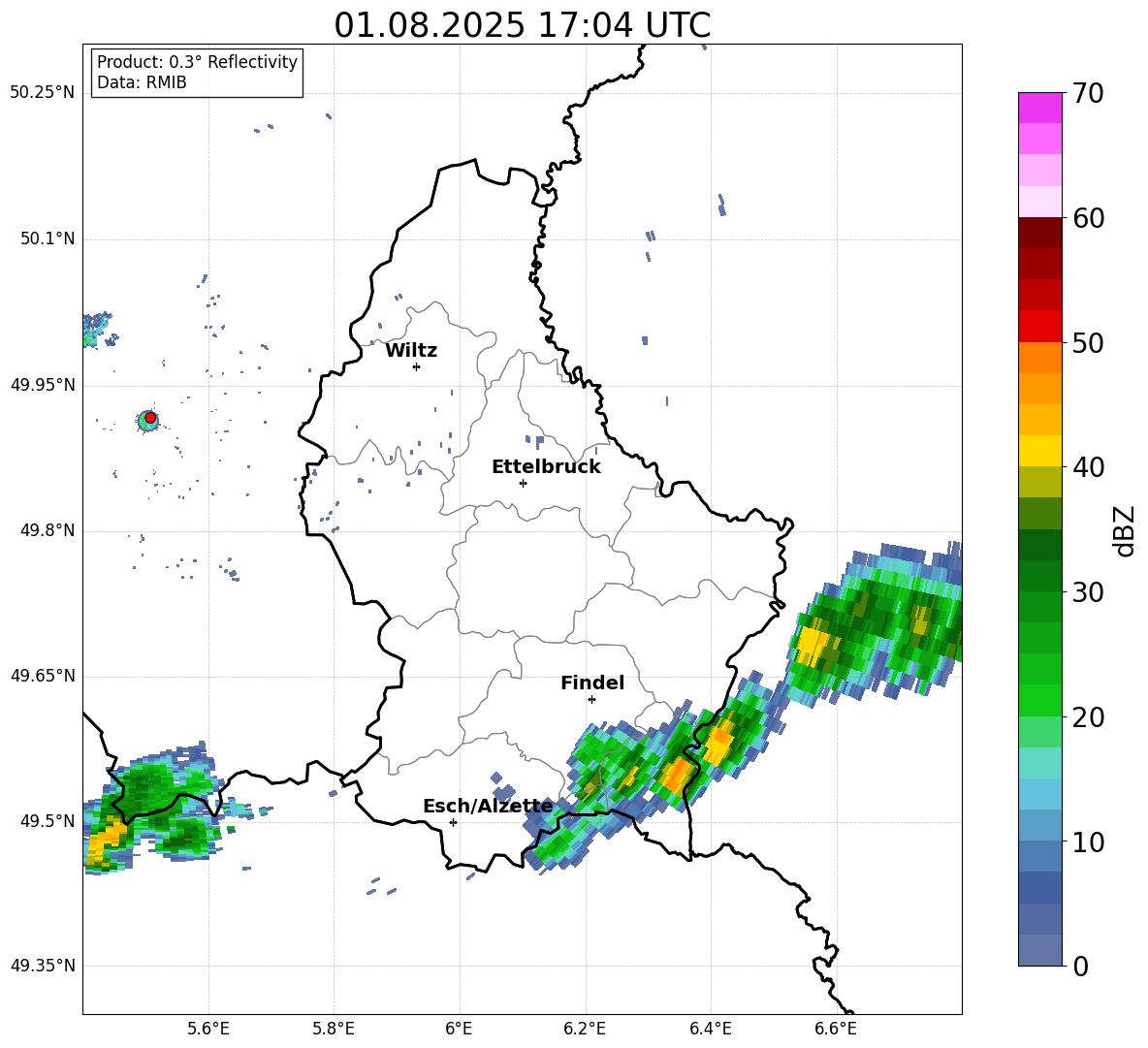Viewport: 1148px width, 1048px height.
Task: Click the 49.5°N latitude label
Action: (48, 821)
